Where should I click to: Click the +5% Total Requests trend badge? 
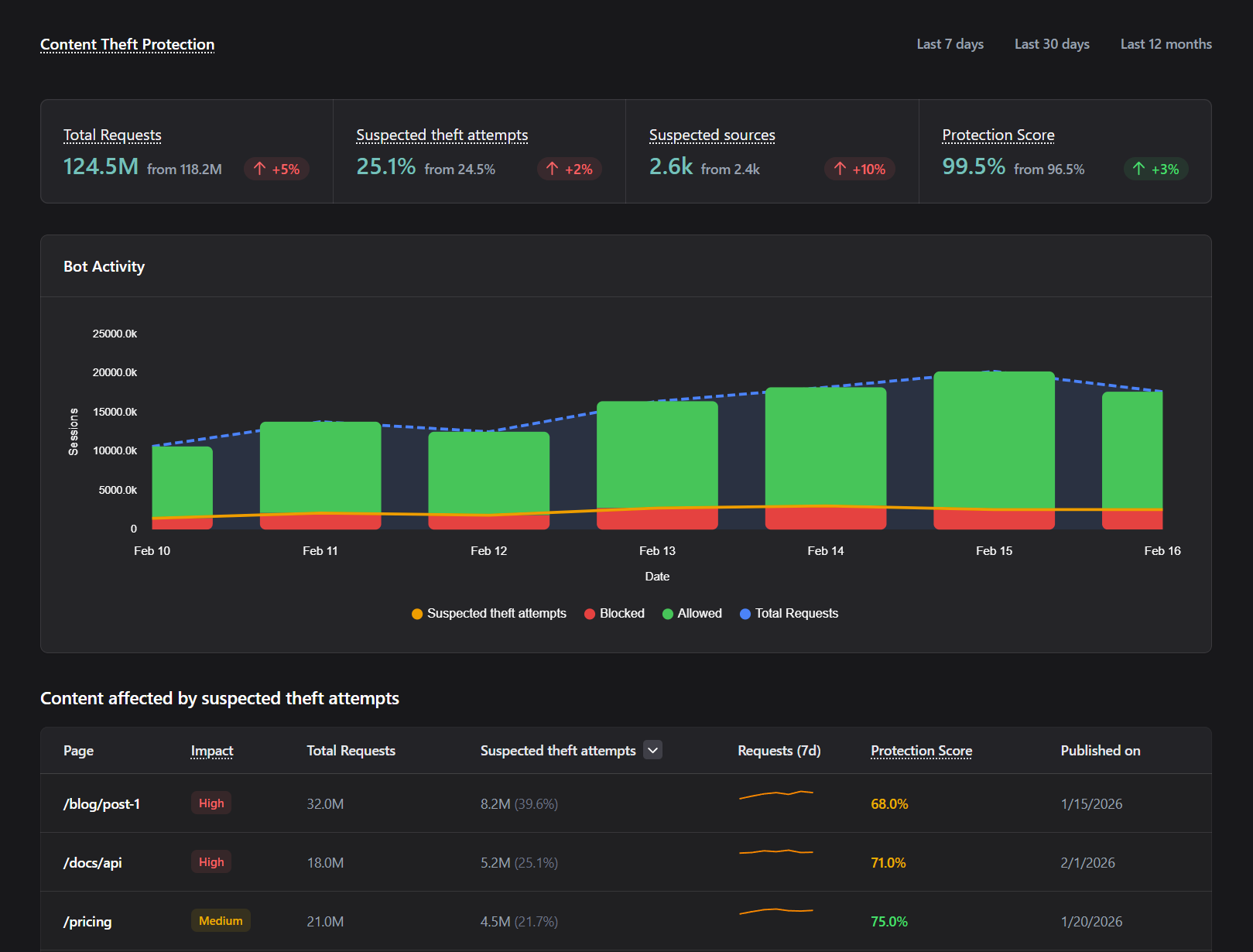(276, 169)
